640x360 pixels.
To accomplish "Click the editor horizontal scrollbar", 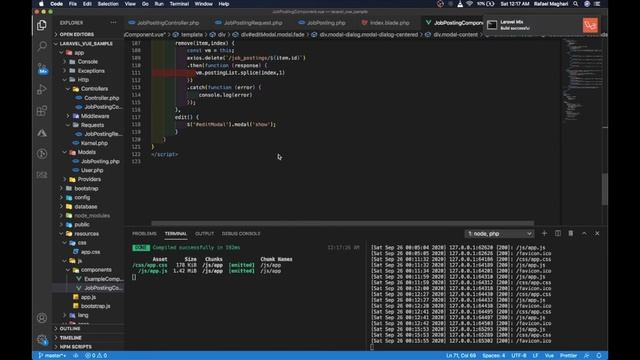I will (x=342, y=223).
